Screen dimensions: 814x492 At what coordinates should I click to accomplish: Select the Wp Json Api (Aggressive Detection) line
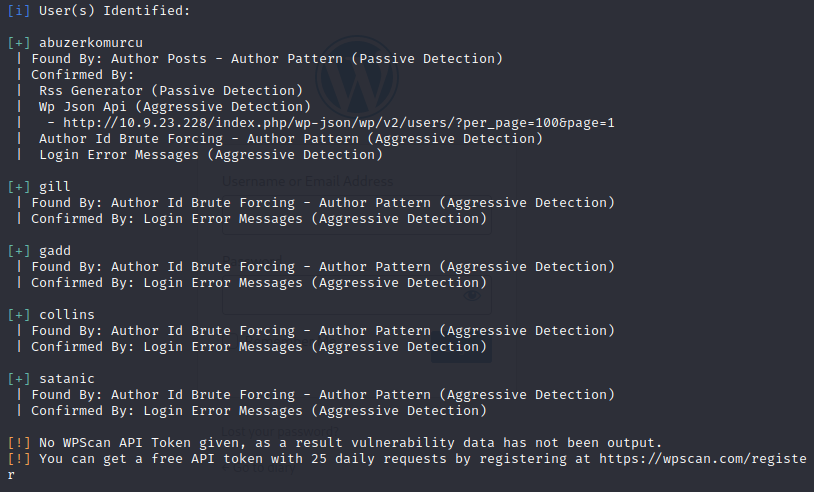coord(175,107)
